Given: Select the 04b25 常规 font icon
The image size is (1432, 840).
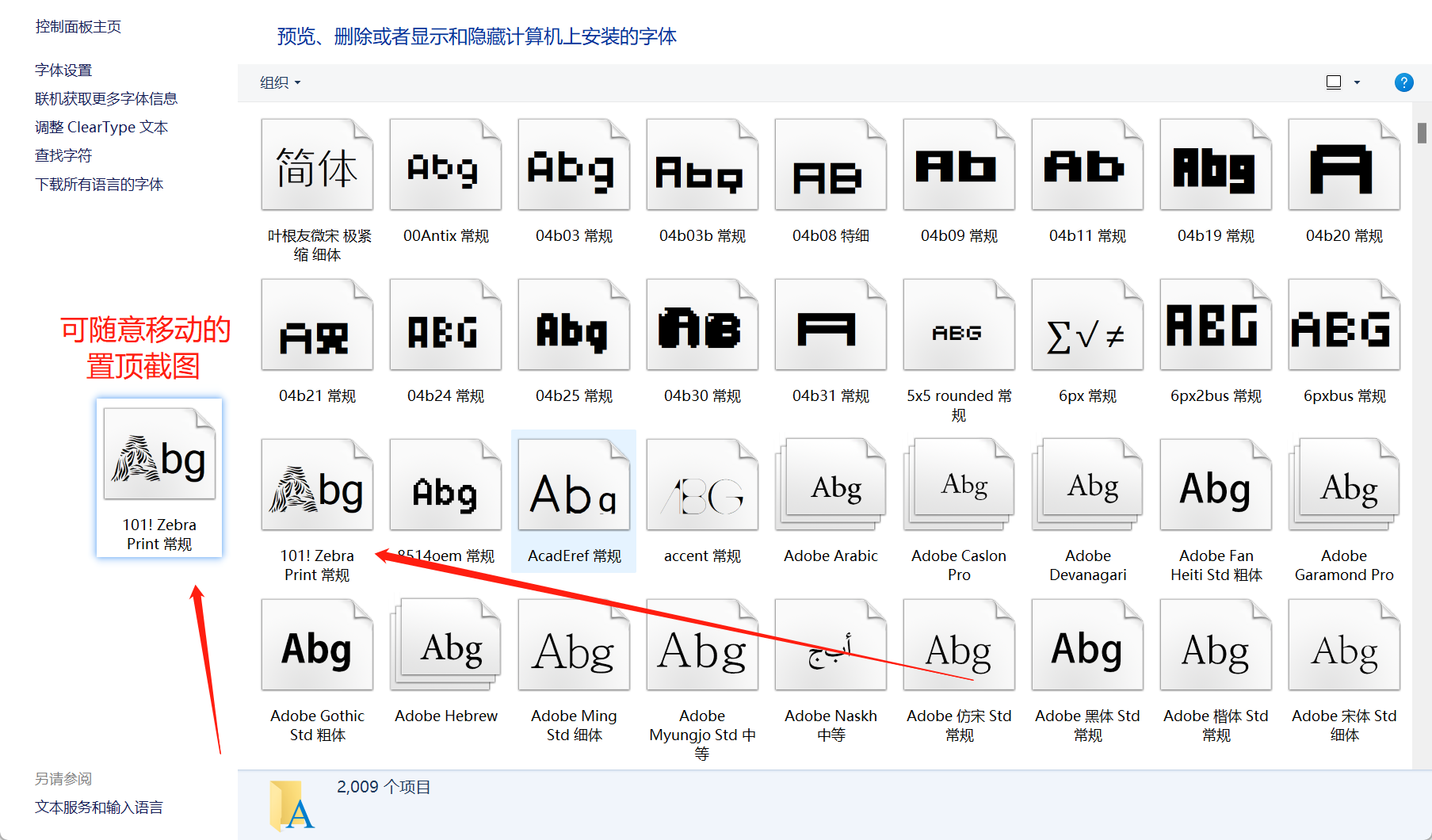Looking at the screenshot, I should tap(574, 325).
